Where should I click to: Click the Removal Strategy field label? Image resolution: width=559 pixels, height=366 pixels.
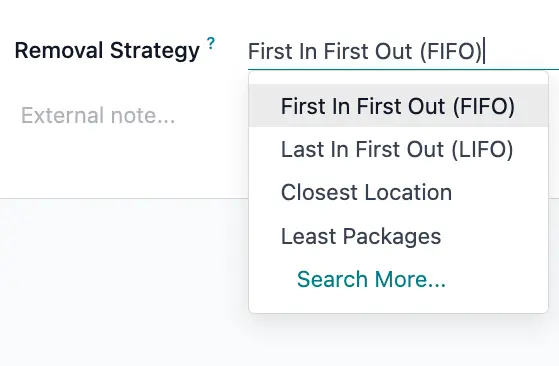[x=107, y=50]
